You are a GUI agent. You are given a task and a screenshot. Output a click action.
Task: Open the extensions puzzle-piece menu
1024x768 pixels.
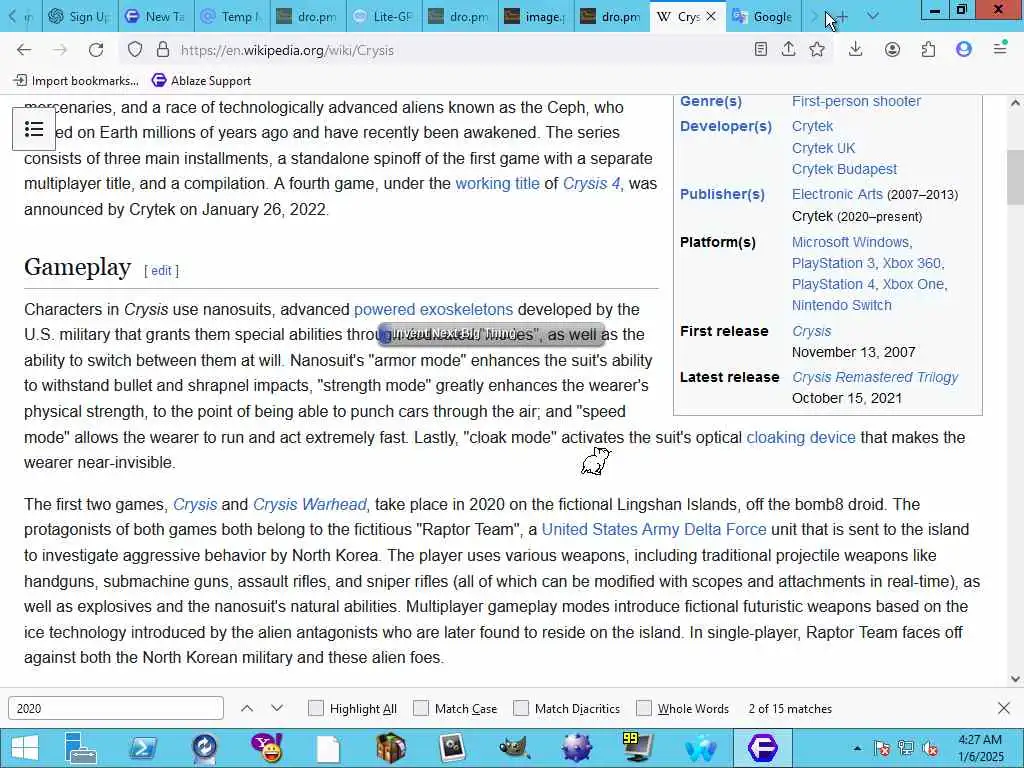(x=928, y=50)
